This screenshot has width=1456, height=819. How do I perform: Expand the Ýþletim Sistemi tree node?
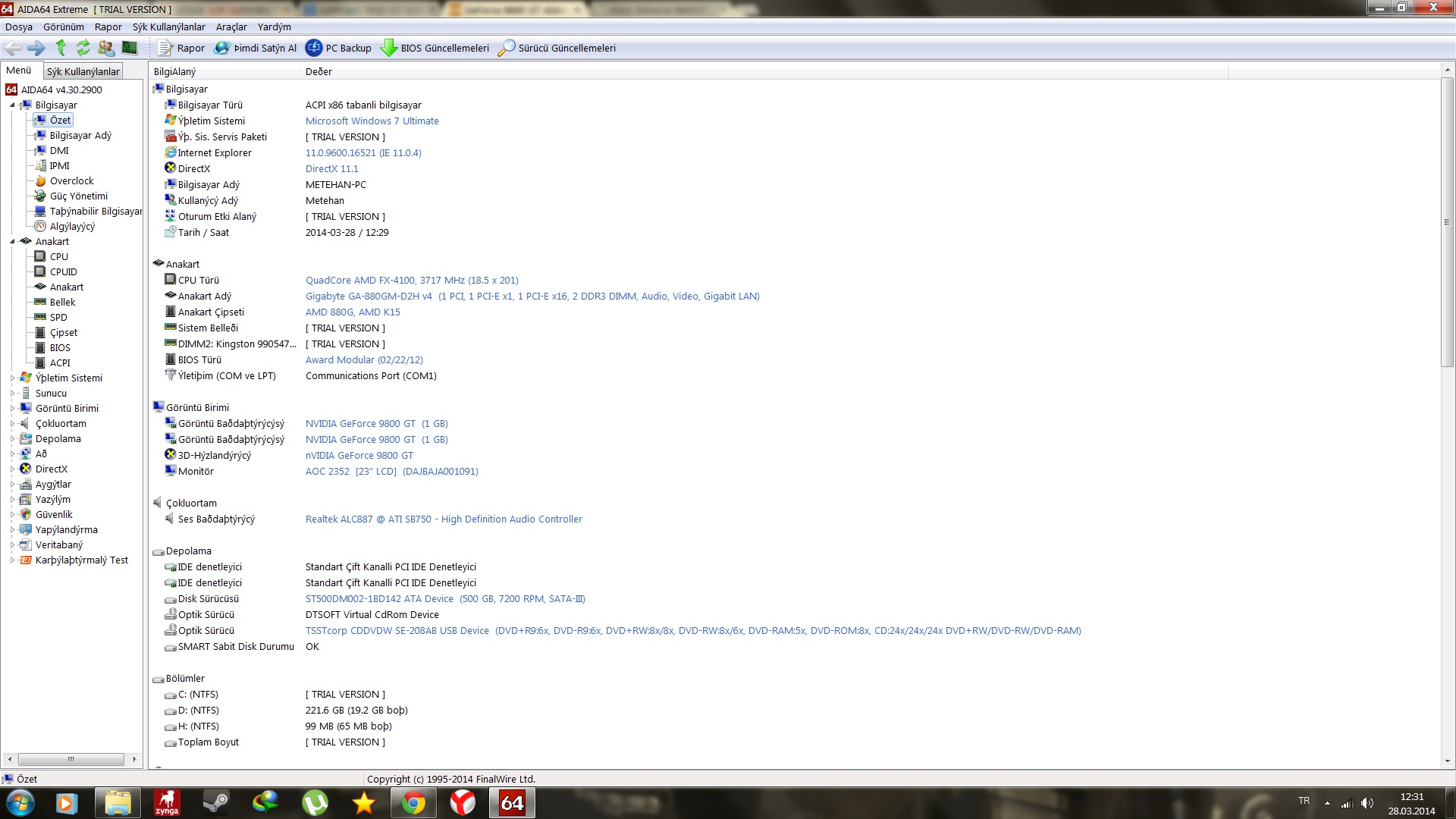tap(12, 378)
